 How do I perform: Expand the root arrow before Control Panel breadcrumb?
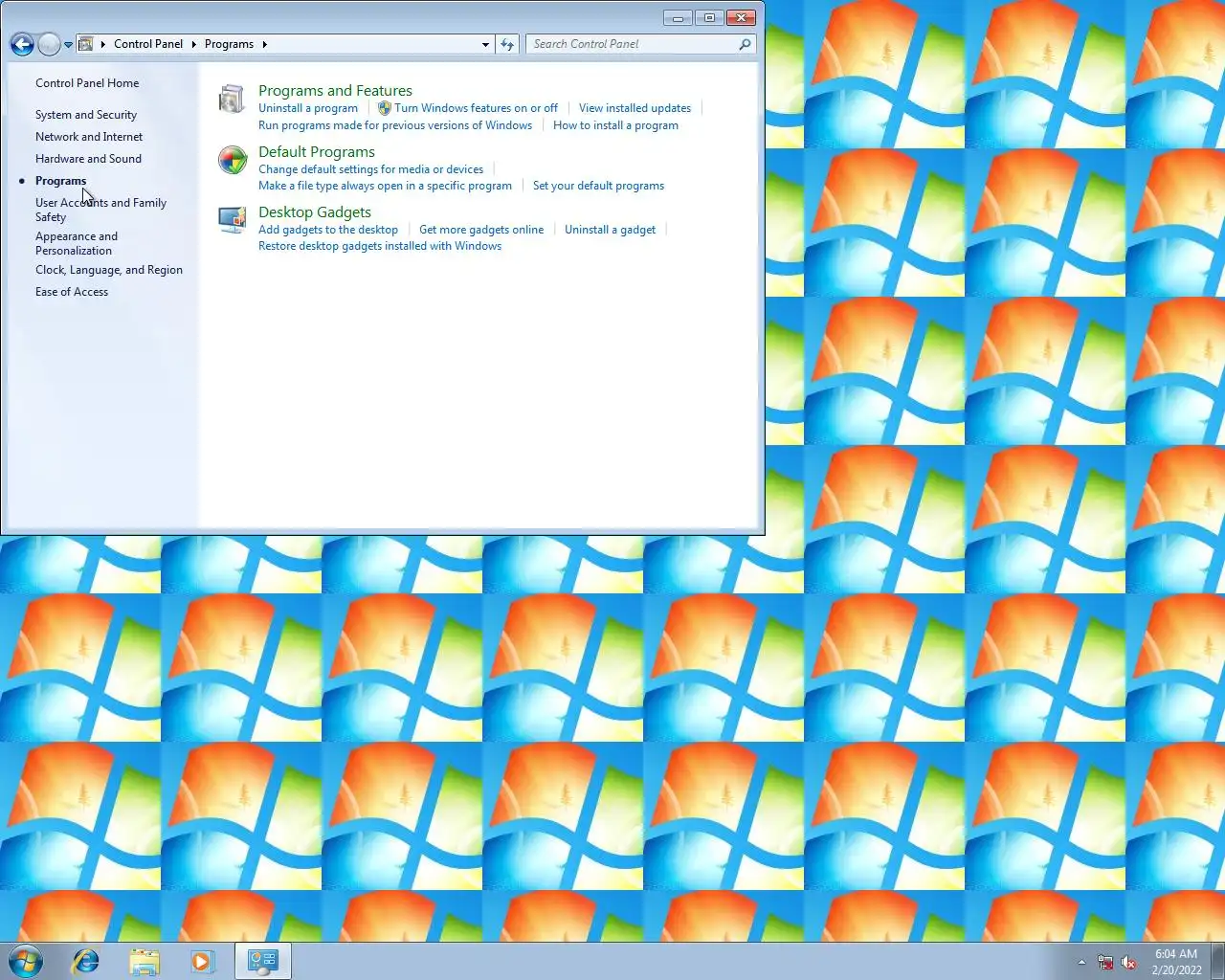click(x=102, y=44)
